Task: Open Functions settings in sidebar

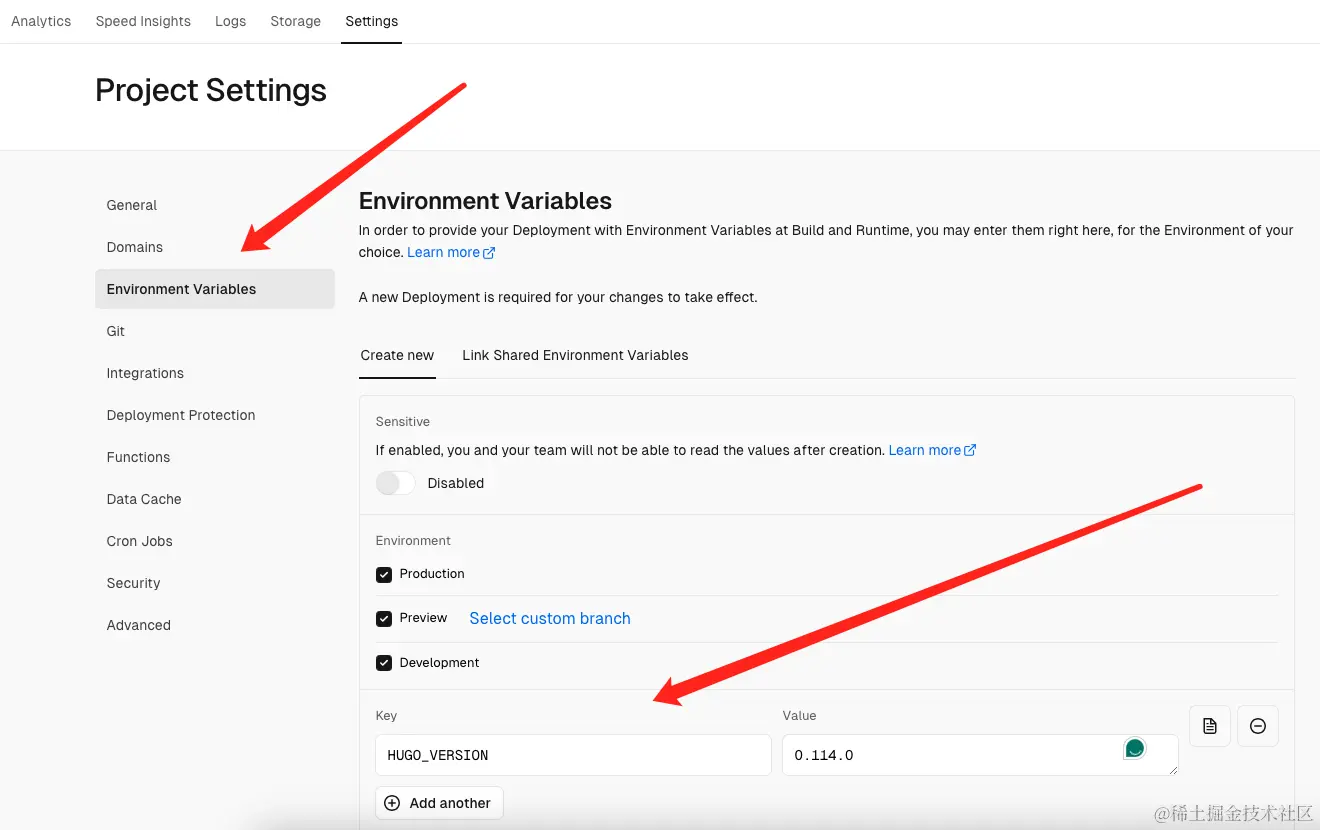Action: click(215, 457)
